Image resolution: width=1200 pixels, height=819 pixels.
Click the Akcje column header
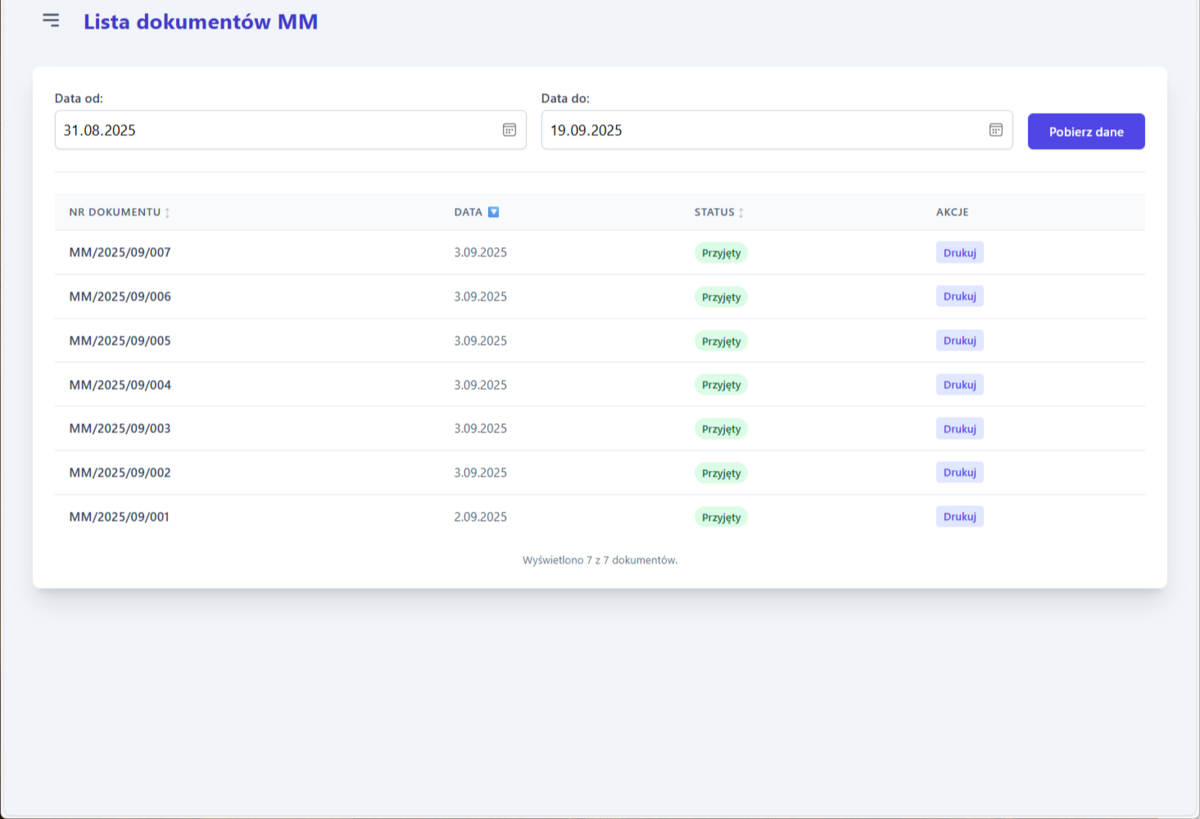[x=952, y=212]
